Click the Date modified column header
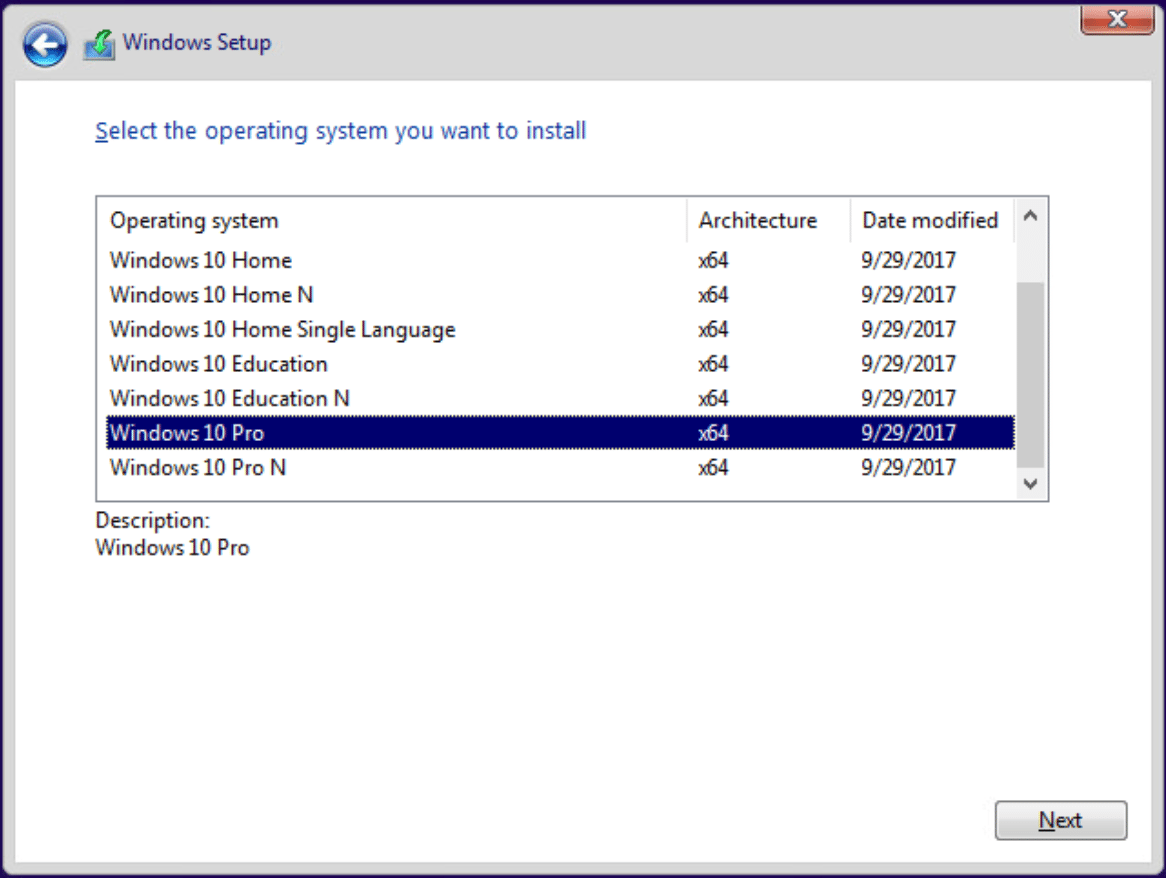 930,221
